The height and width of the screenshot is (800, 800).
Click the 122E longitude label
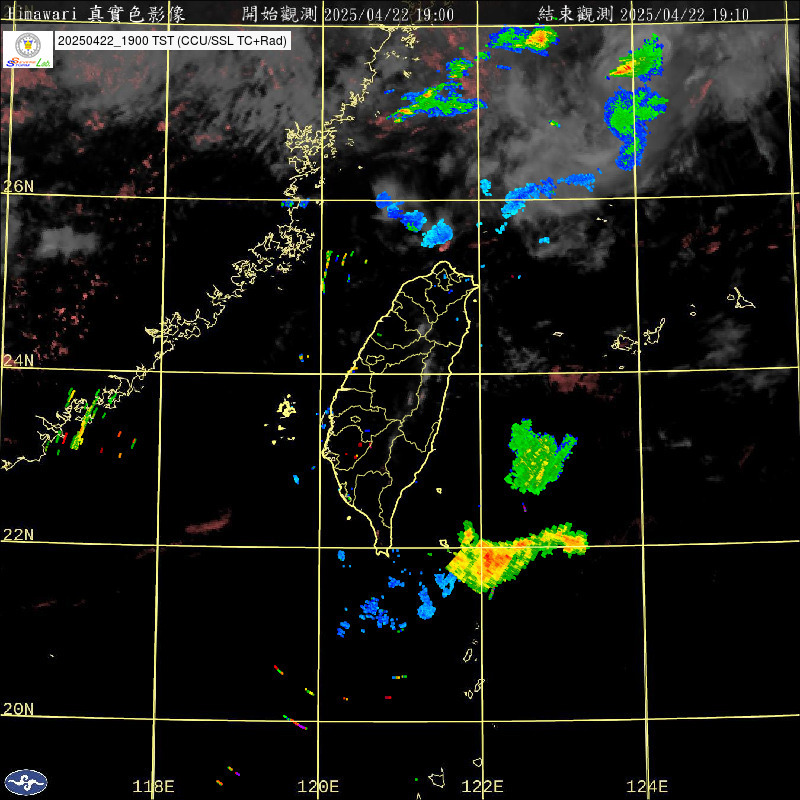pyautogui.click(x=482, y=786)
